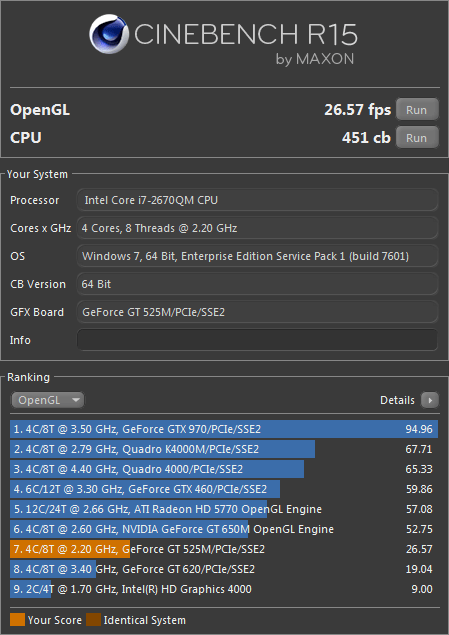Click the 52.75 score value
This screenshot has width=449, height=635.
click(x=419, y=529)
